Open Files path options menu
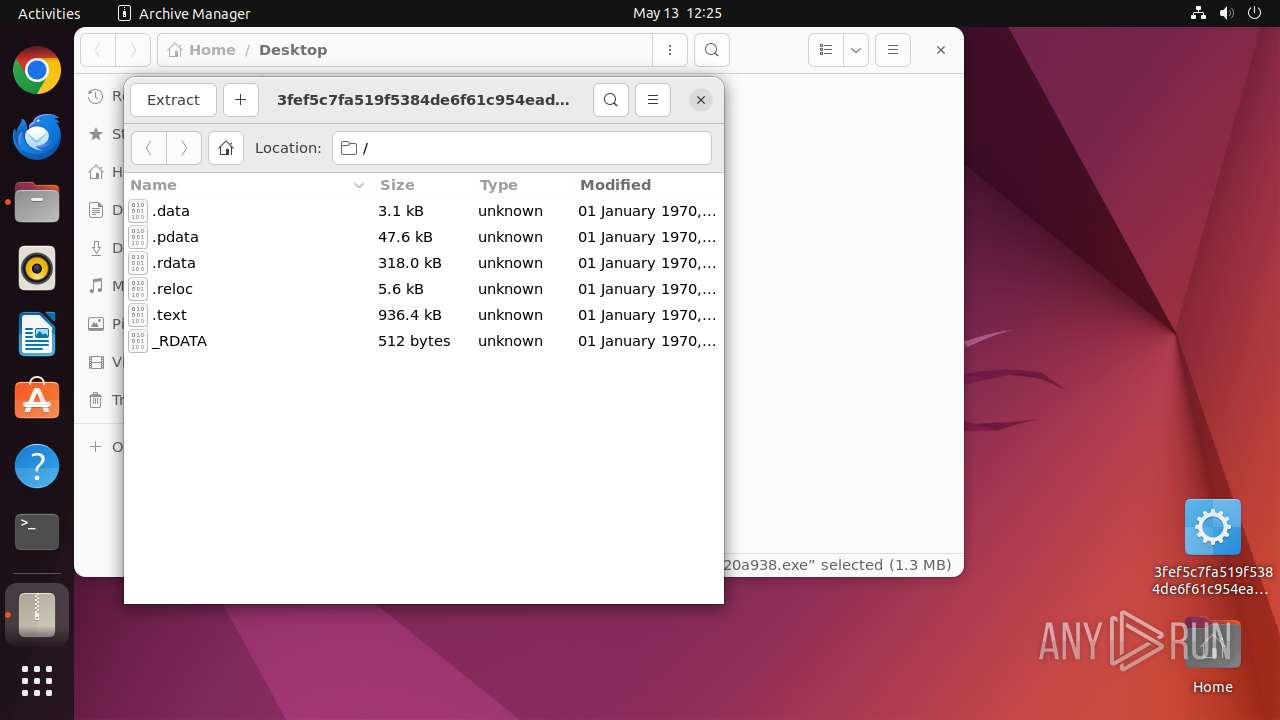This screenshot has height=720, width=1280. [670, 50]
